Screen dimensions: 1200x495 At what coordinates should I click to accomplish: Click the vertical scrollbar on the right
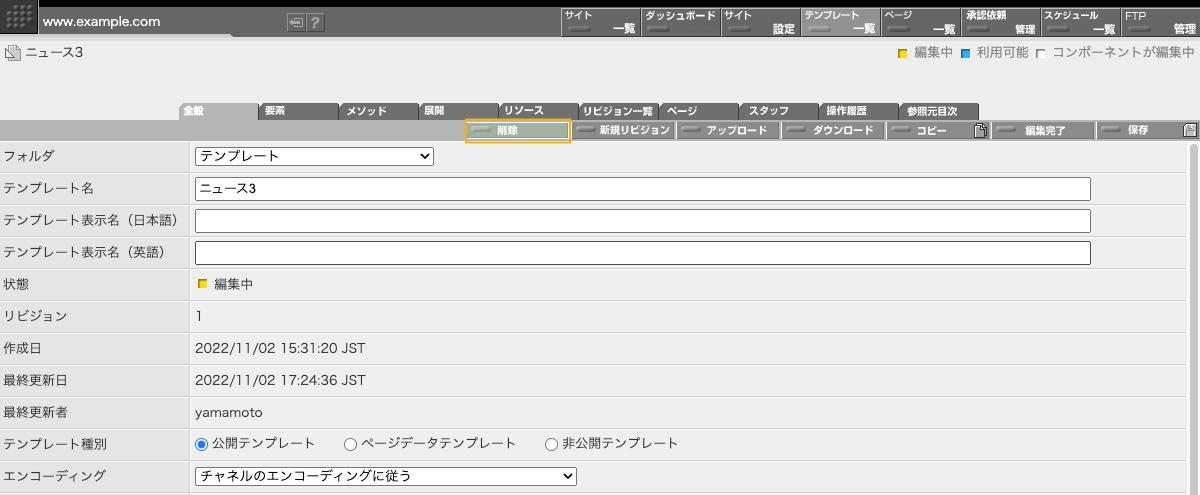click(x=1194, y=318)
